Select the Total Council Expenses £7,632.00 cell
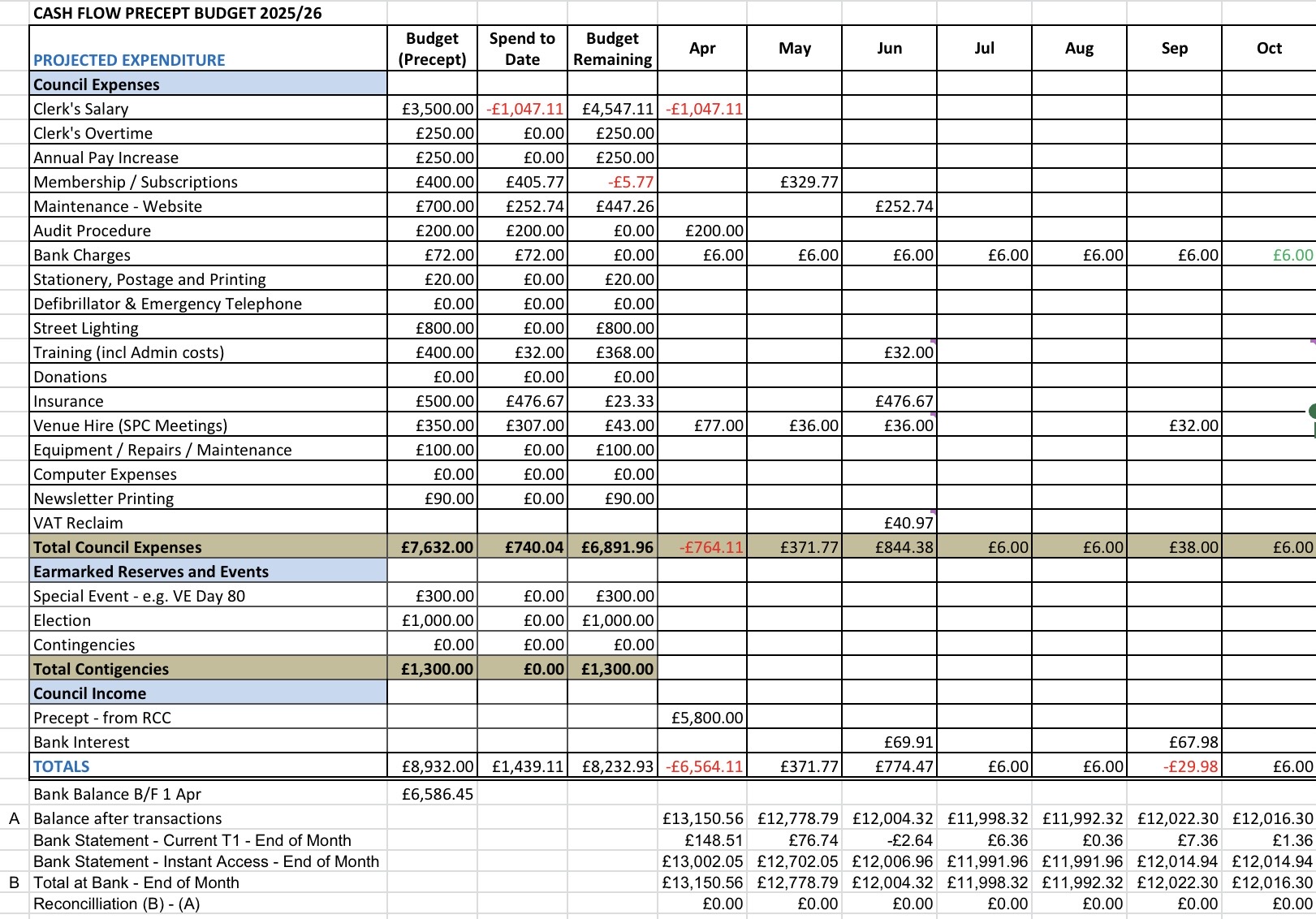 (433, 547)
